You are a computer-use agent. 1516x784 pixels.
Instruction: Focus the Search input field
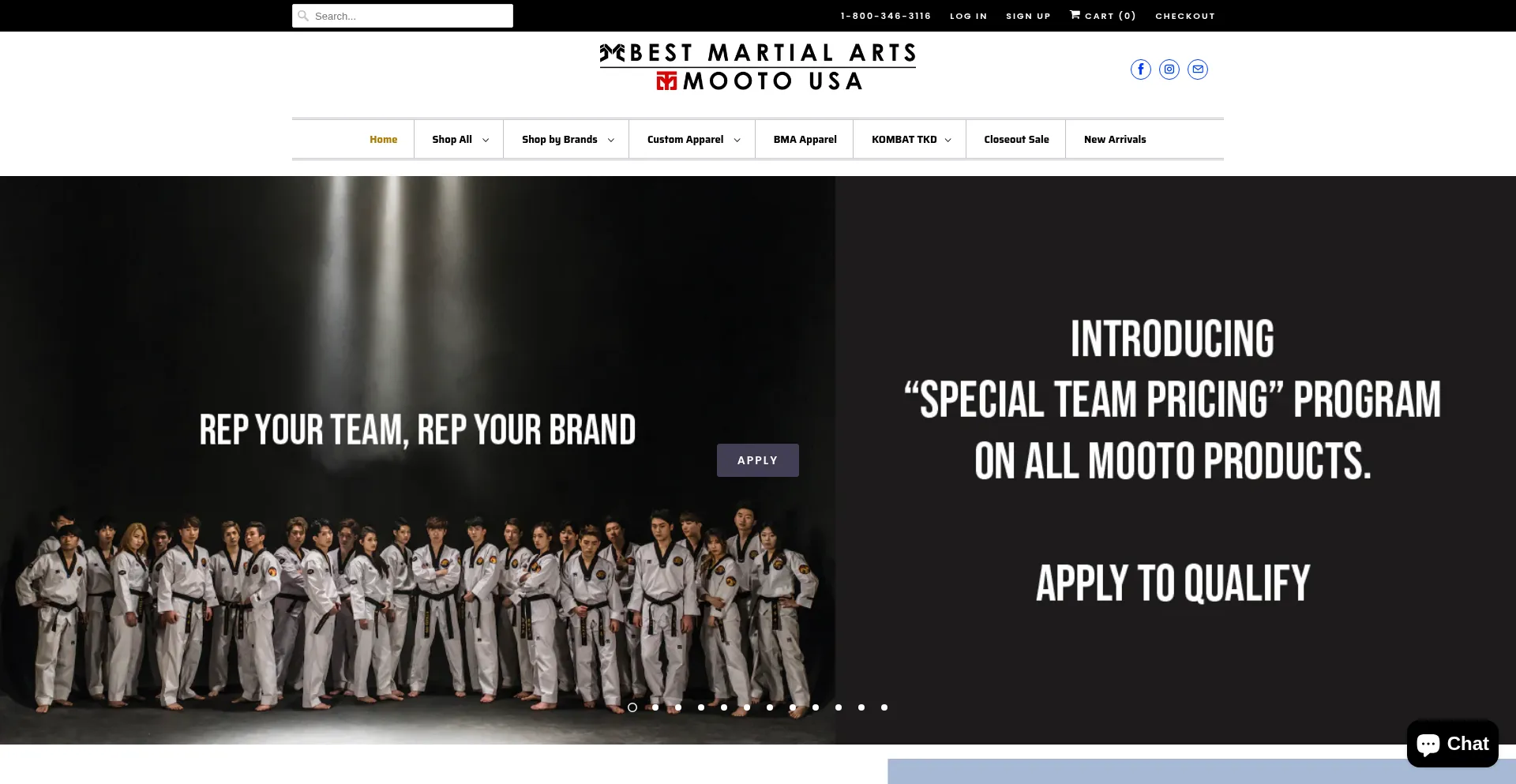pos(403,16)
